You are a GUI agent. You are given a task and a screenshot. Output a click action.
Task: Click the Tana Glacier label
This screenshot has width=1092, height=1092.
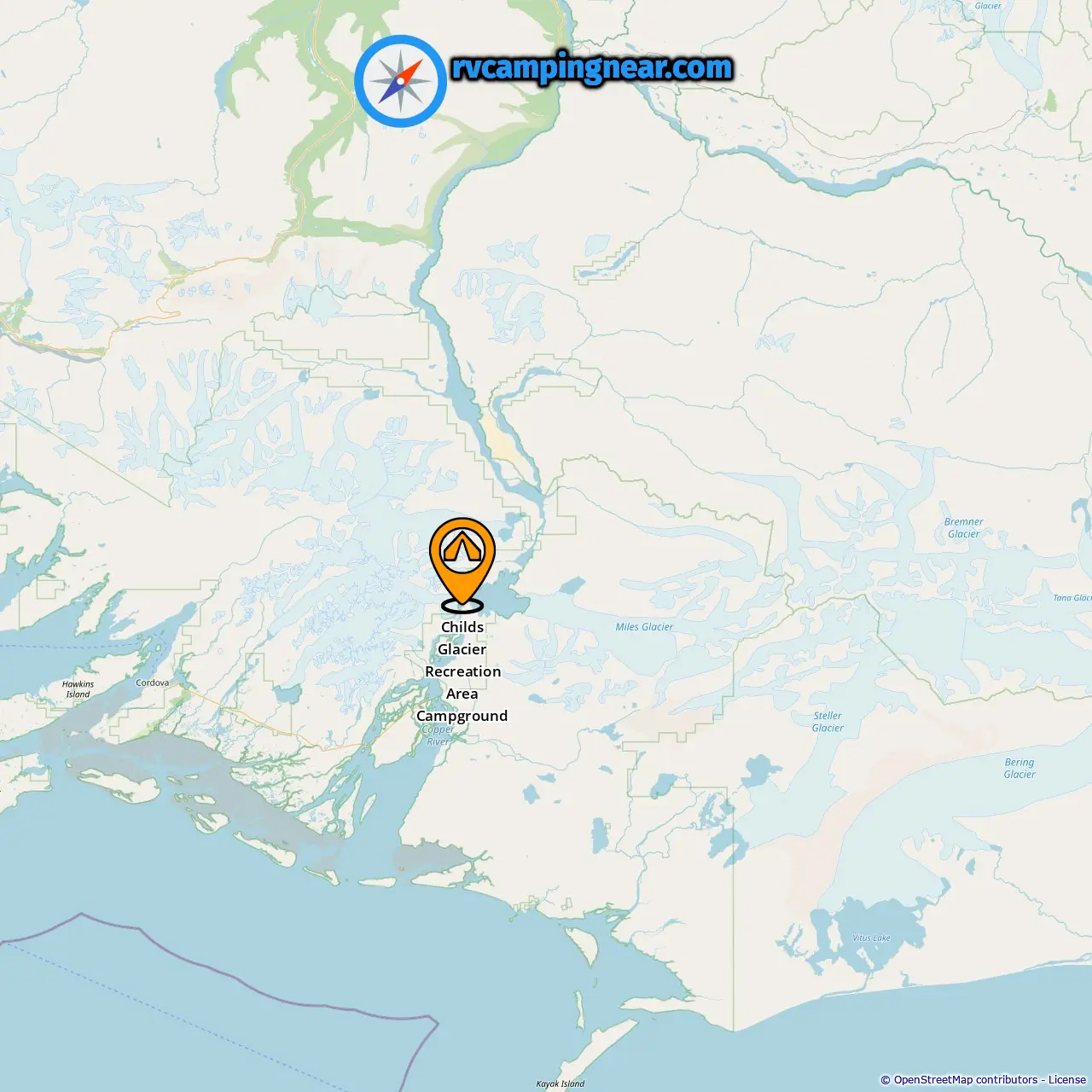tap(1072, 598)
